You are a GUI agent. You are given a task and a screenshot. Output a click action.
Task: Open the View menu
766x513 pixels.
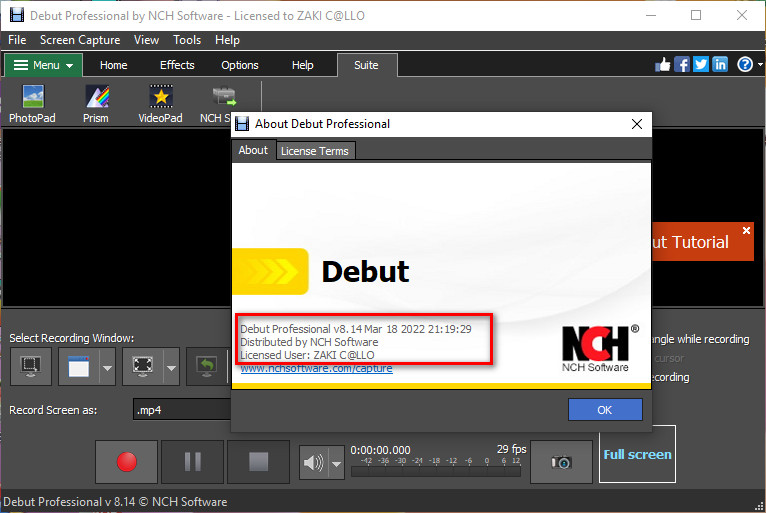point(147,40)
